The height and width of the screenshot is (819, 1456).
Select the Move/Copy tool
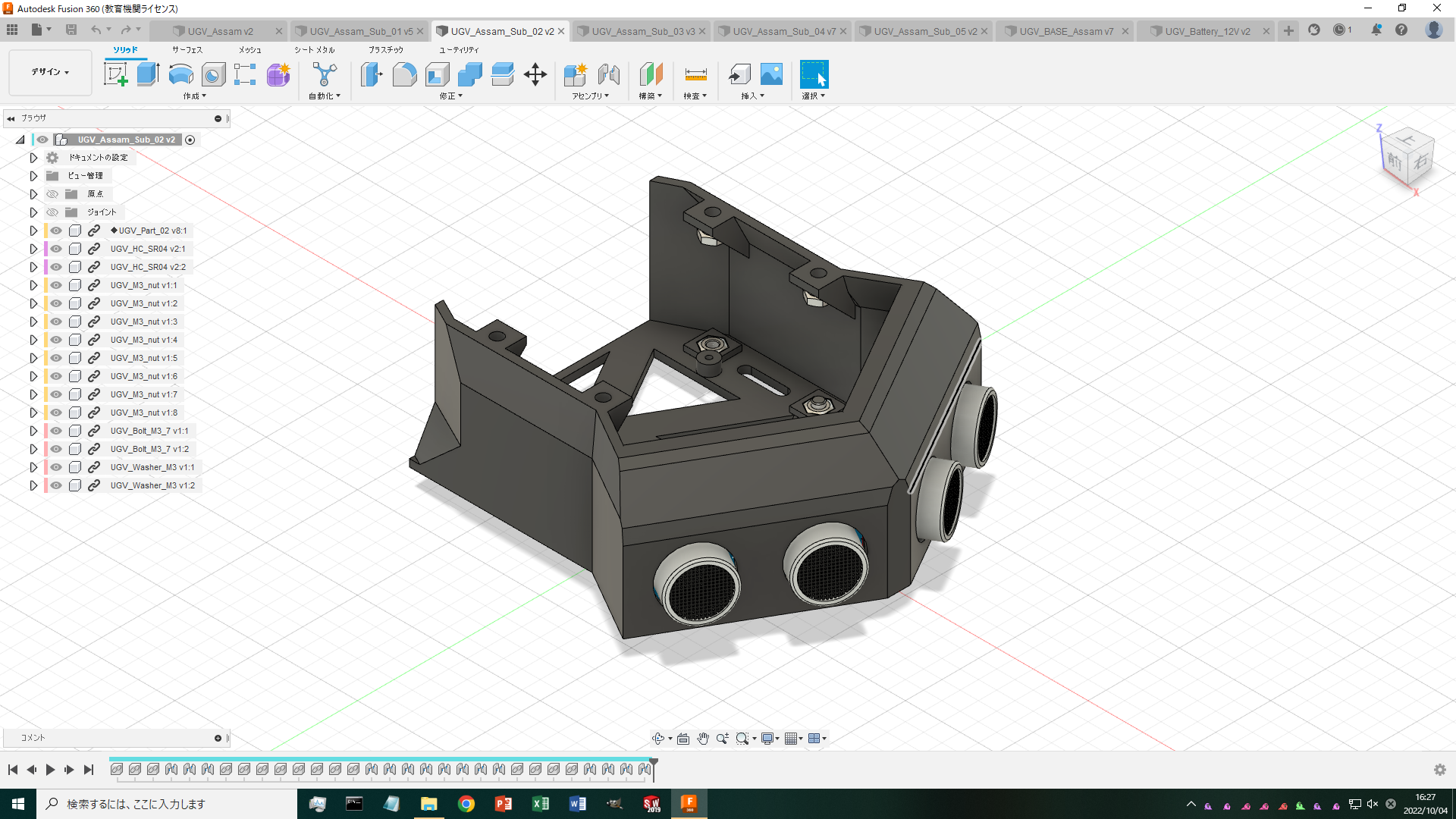point(536,75)
